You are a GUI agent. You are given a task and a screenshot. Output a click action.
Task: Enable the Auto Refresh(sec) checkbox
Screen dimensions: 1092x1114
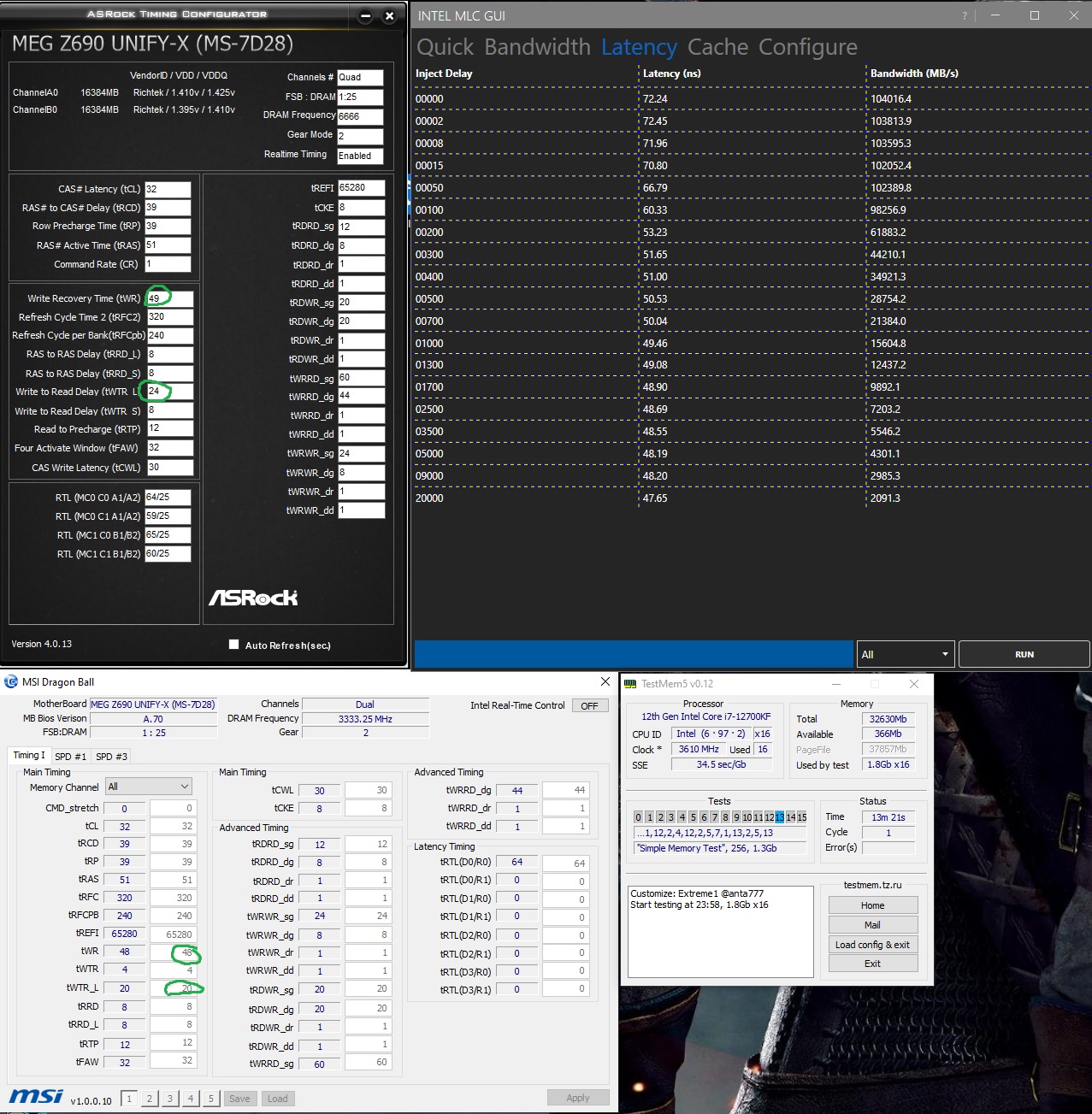click(234, 645)
